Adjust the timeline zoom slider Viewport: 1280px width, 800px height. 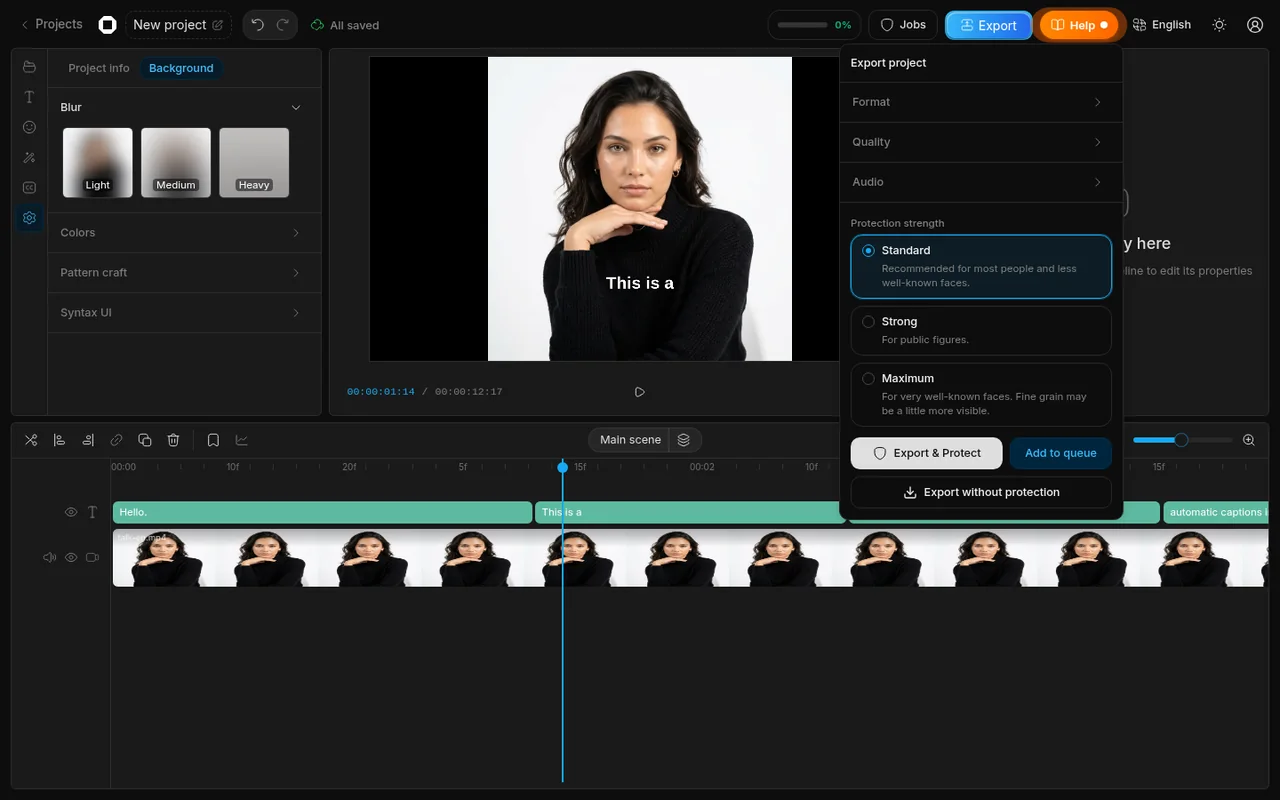(x=1182, y=440)
